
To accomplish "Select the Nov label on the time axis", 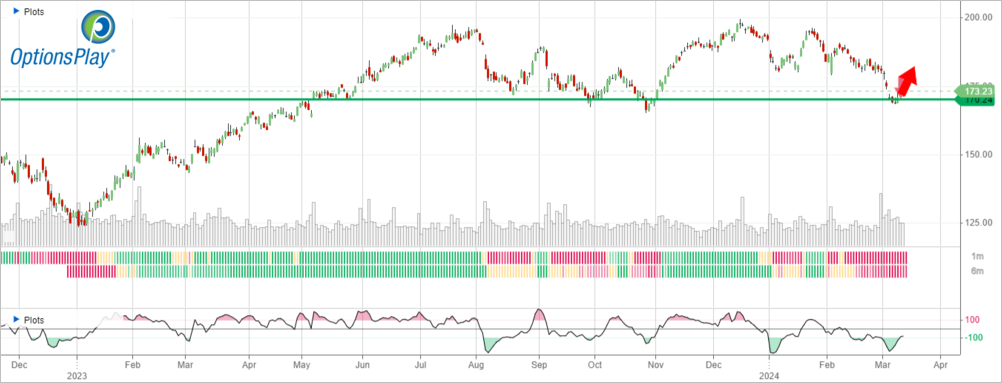I will point(656,364).
